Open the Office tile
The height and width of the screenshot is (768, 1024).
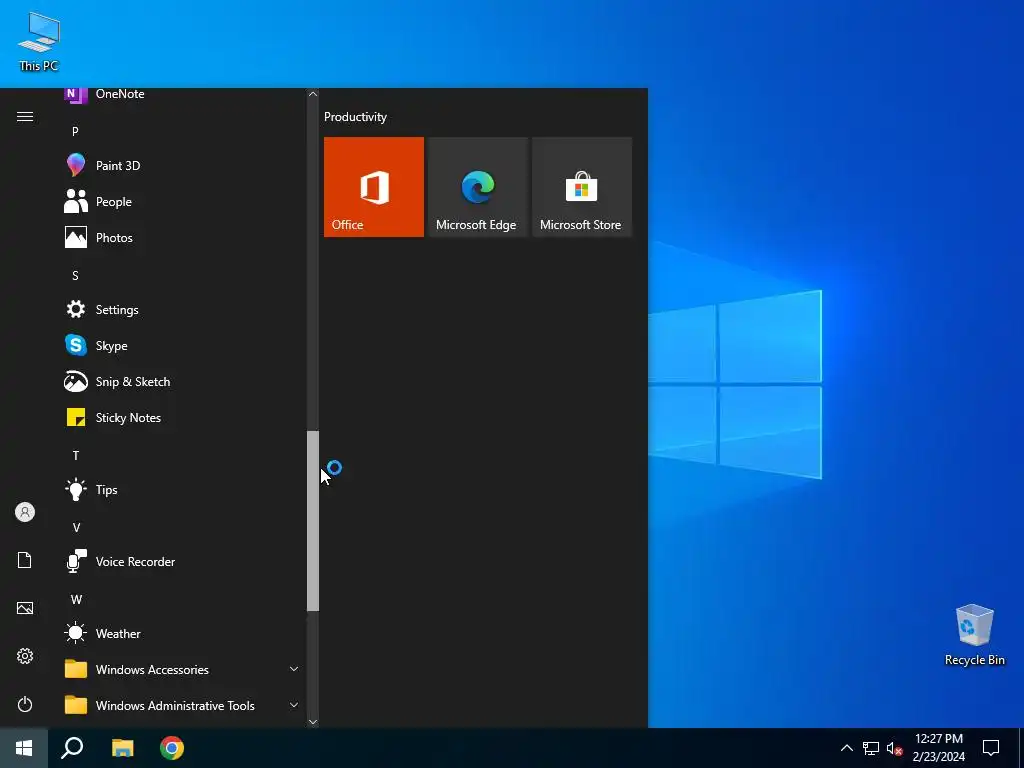[x=374, y=187]
